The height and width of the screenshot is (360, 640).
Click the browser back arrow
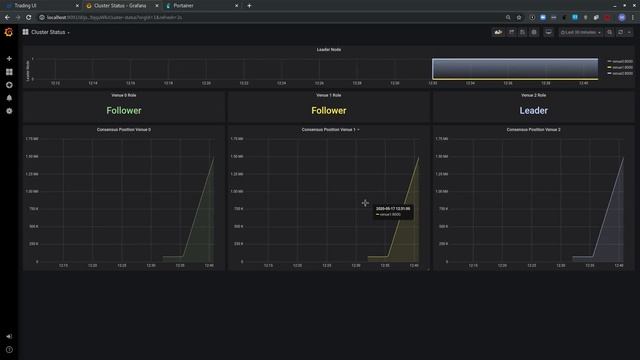tap(7, 18)
